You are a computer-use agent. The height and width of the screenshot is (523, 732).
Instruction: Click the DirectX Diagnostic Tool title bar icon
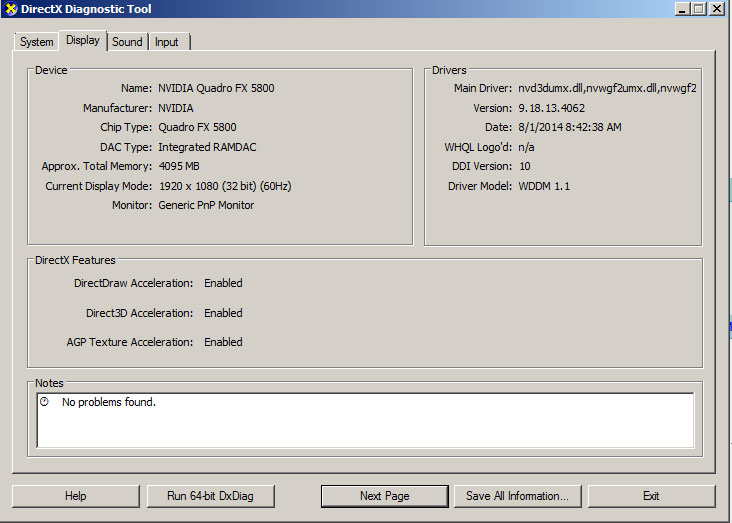[10, 9]
